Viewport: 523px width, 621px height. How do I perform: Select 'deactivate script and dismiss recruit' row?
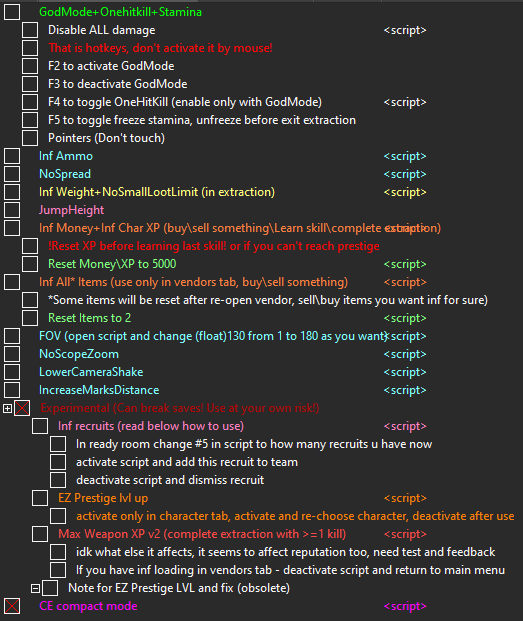pos(170,480)
